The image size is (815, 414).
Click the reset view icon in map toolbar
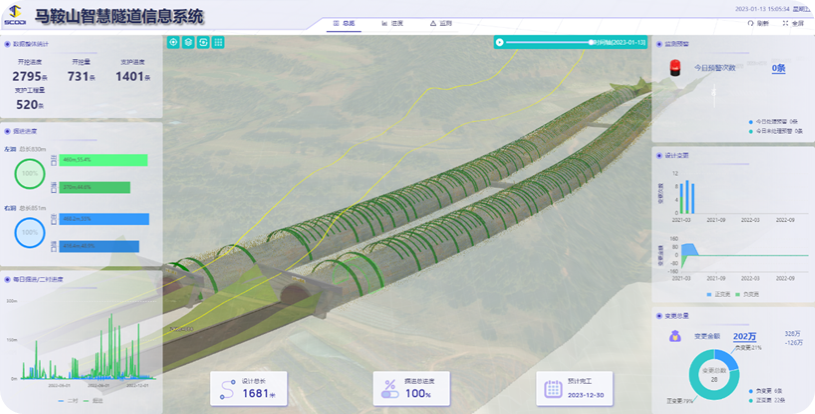203,42
